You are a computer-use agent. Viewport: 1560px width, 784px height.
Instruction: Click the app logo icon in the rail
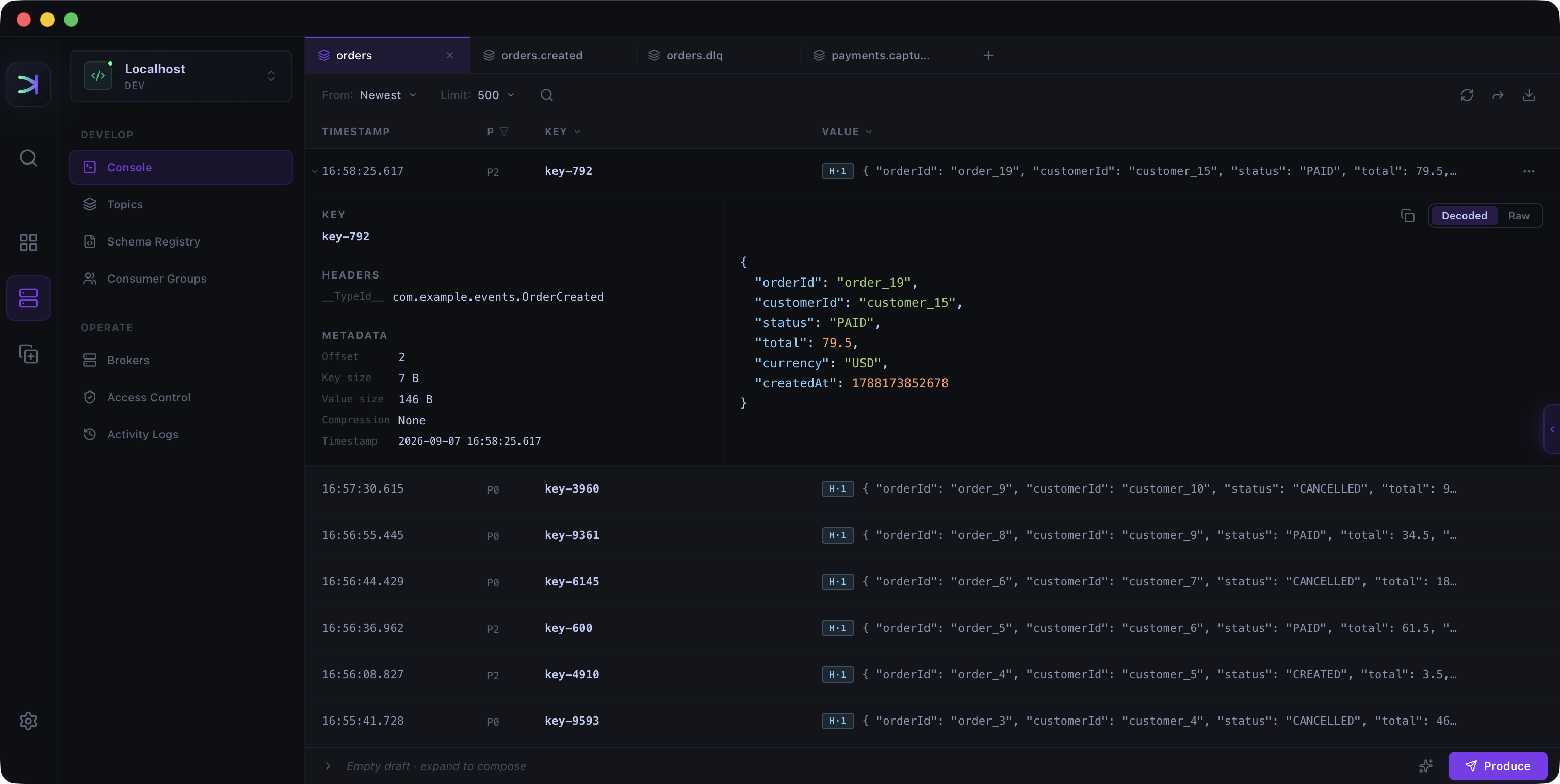click(x=28, y=84)
